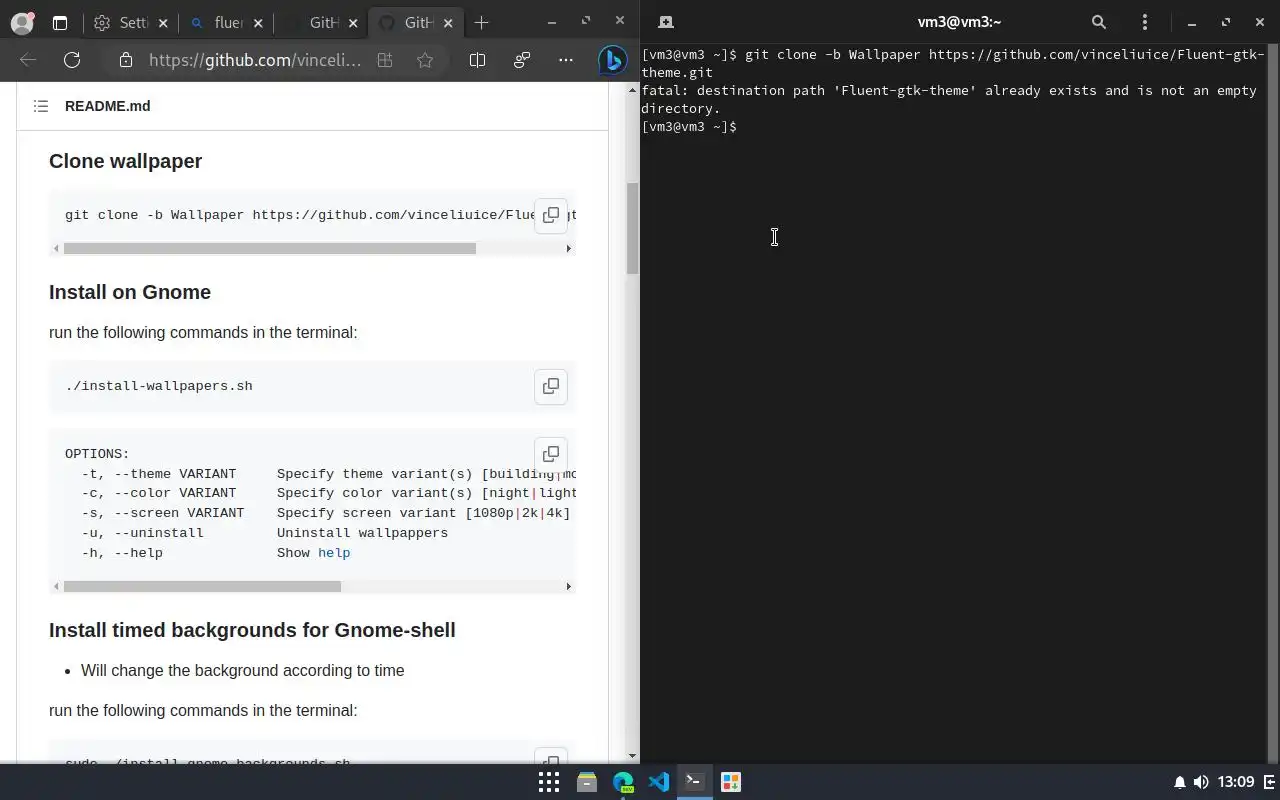The image size is (1280, 800).
Task: Open the volume control in tray
Action: point(1201,782)
